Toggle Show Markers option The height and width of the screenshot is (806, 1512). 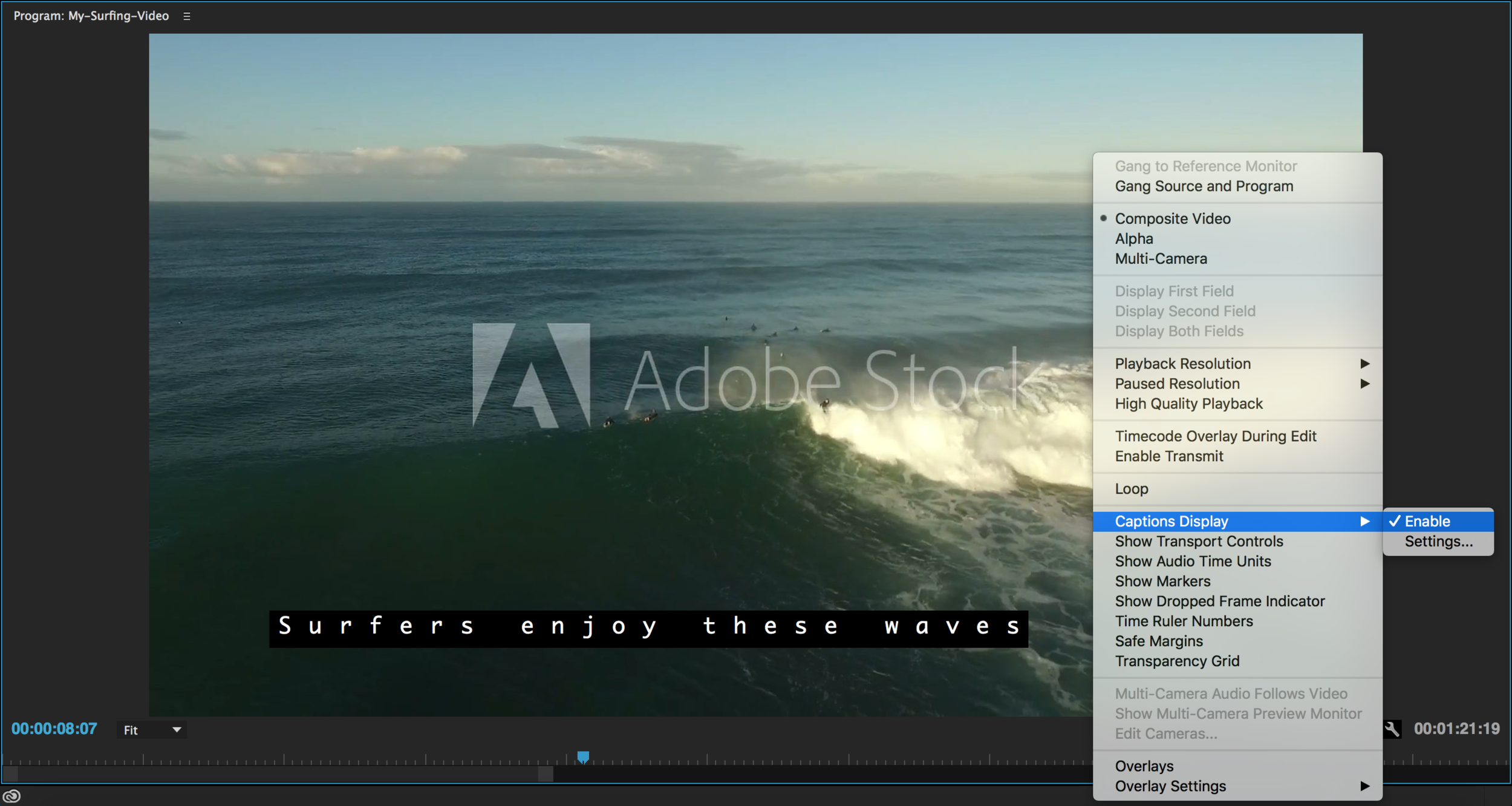click(x=1237, y=582)
